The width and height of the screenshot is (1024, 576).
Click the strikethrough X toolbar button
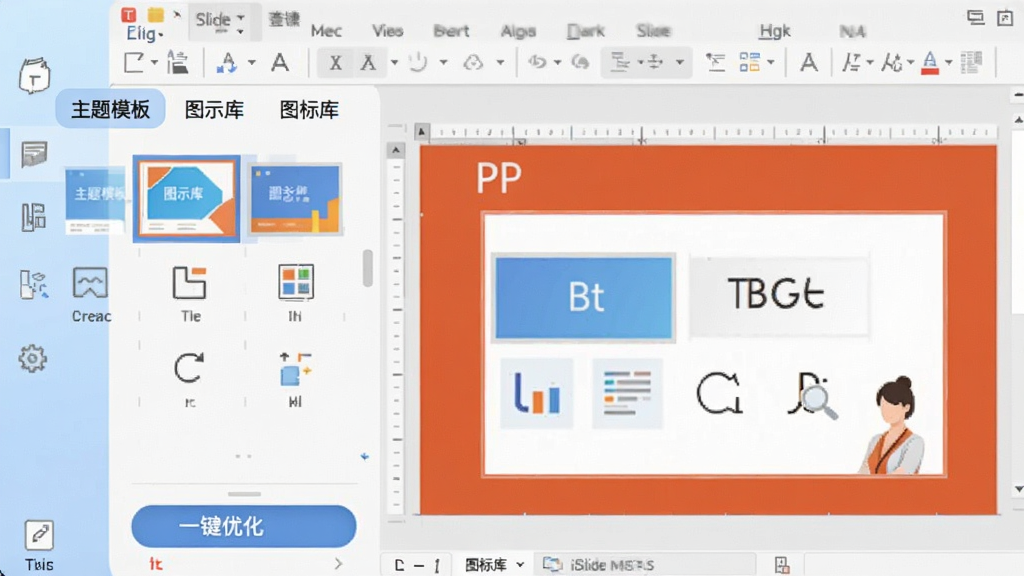pyautogui.click(x=368, y=63)
